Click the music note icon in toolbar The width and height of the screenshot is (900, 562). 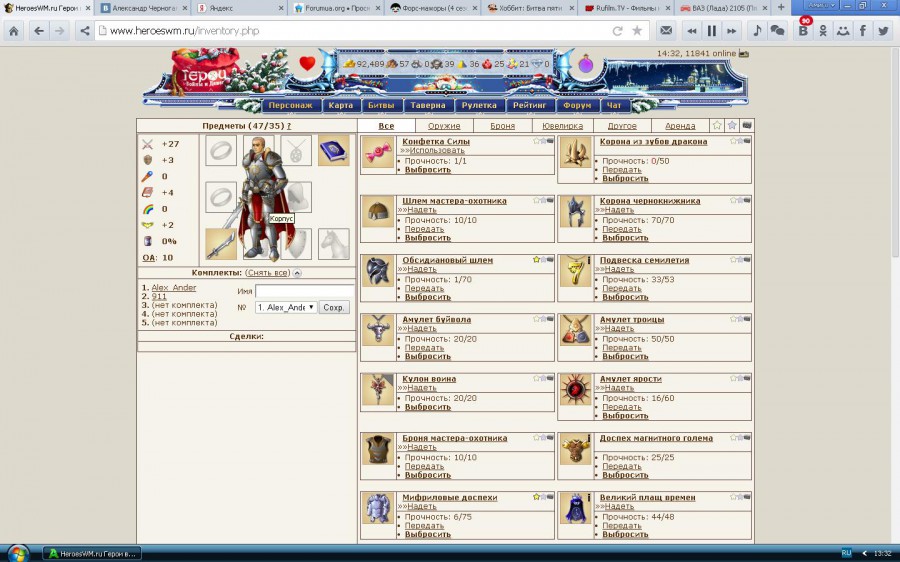pos(757,31)
